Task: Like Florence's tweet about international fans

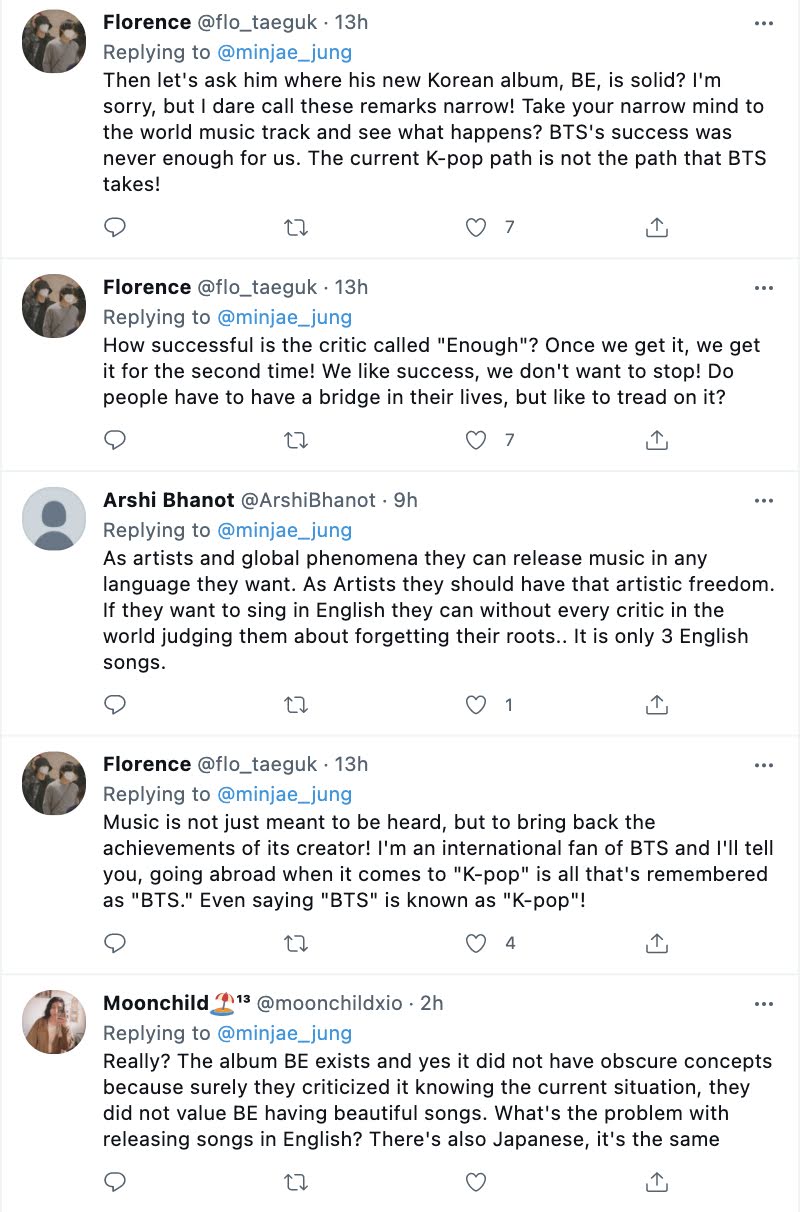Action: [477, 943]
